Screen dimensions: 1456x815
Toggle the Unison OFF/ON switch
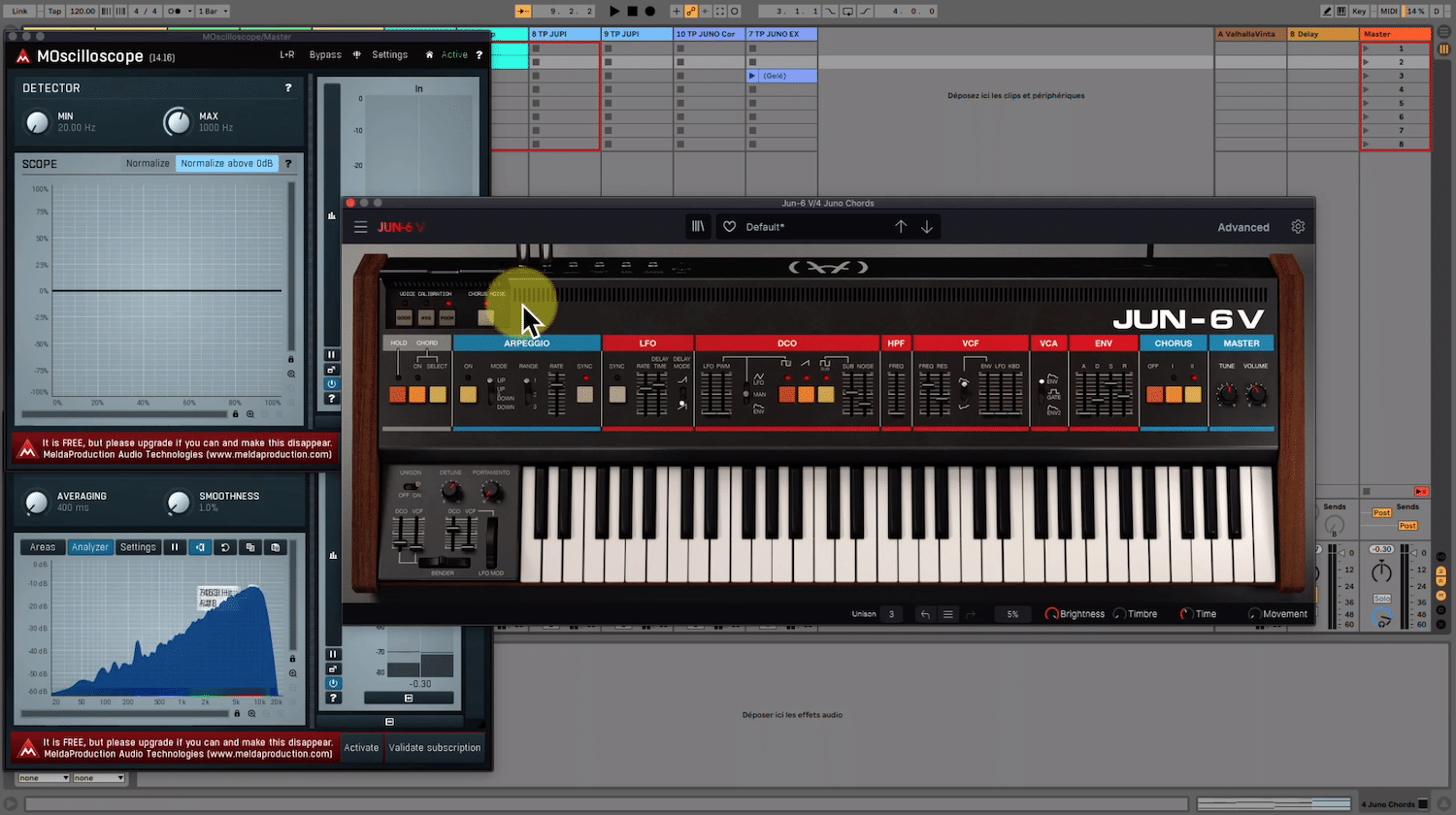(x=412, y=485)
